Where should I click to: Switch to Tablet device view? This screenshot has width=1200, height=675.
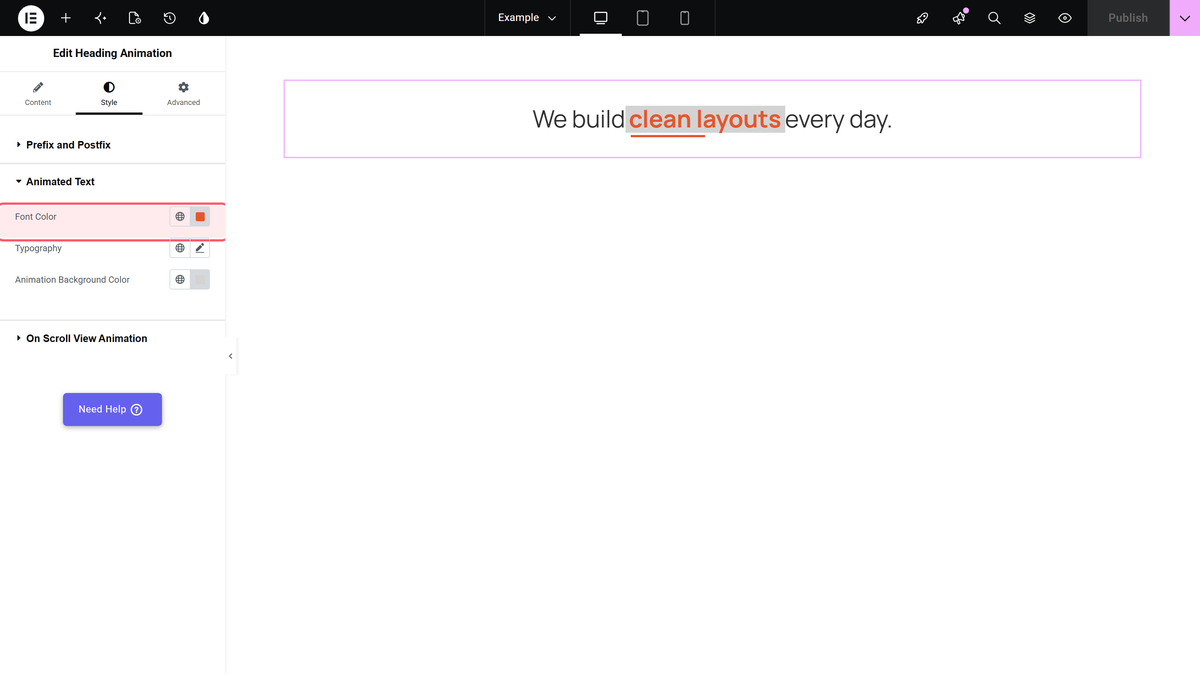click(643, 18)
